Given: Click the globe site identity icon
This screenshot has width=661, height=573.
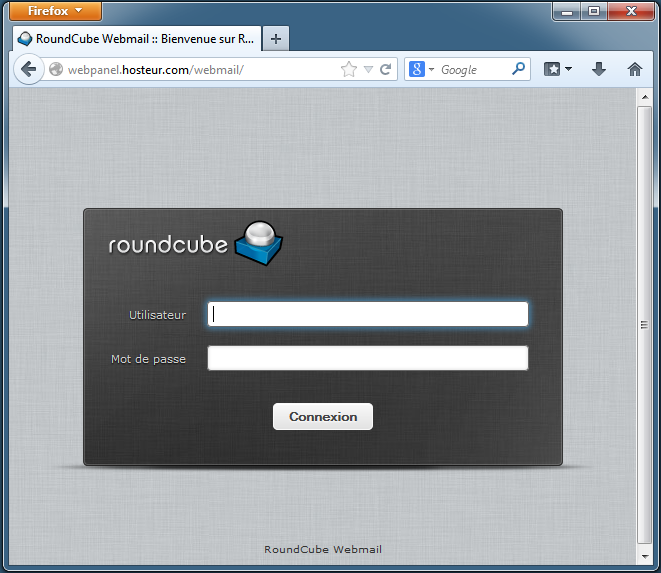Looking at the screenshot, I should [56, 70].
